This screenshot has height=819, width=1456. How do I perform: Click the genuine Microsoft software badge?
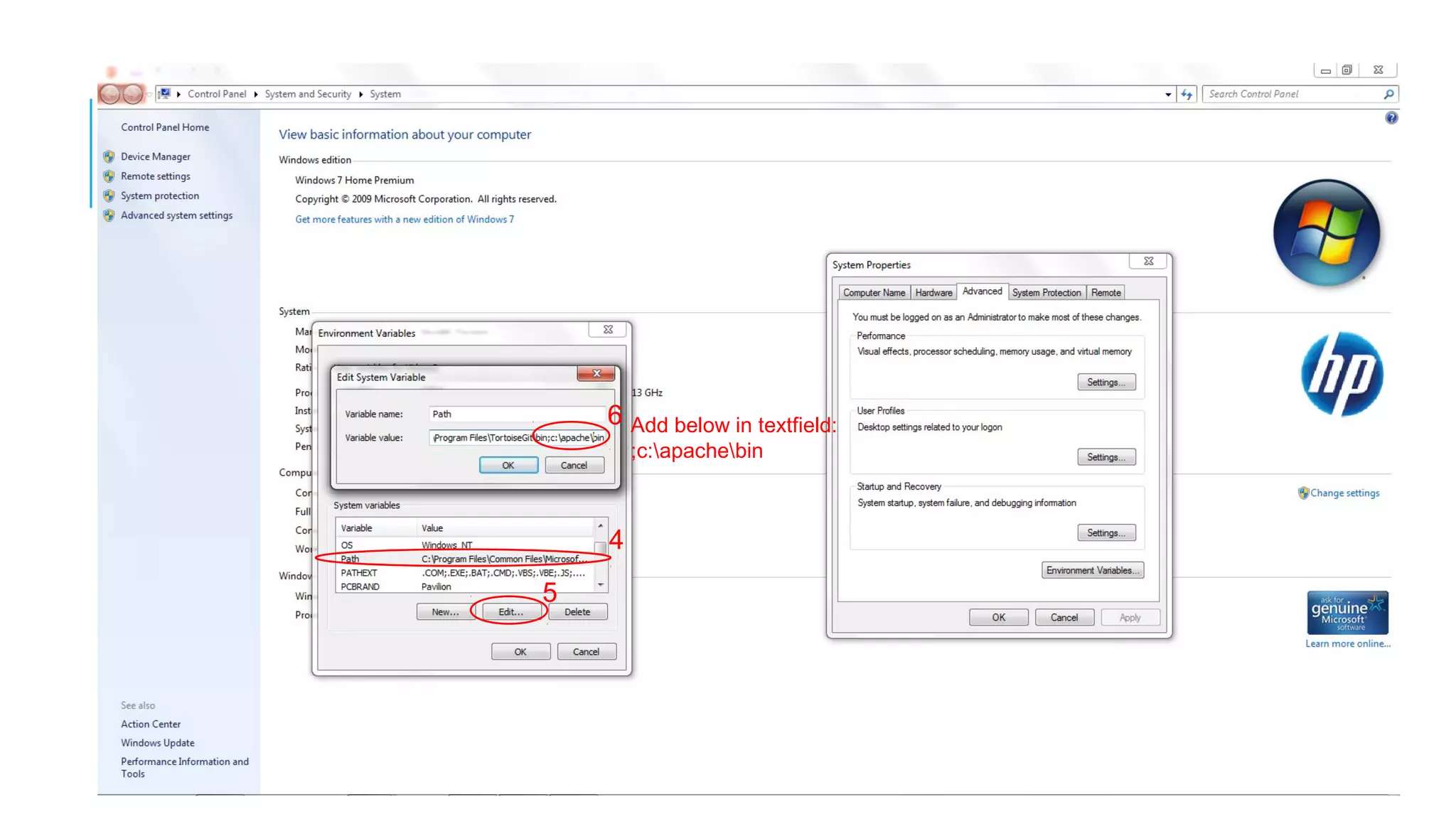click(x=1347, y=613)
